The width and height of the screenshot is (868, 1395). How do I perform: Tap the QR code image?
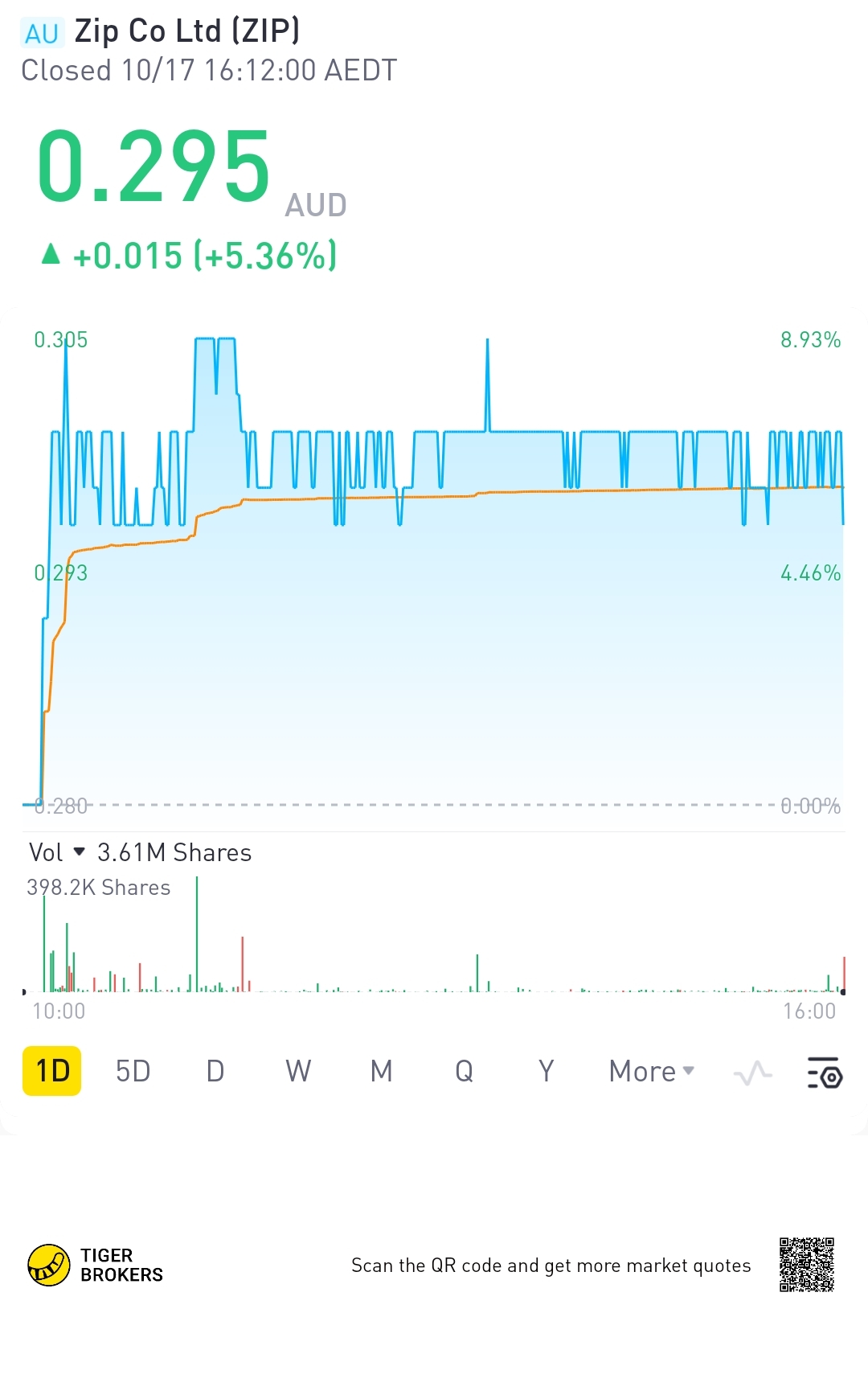point(806,1265)
